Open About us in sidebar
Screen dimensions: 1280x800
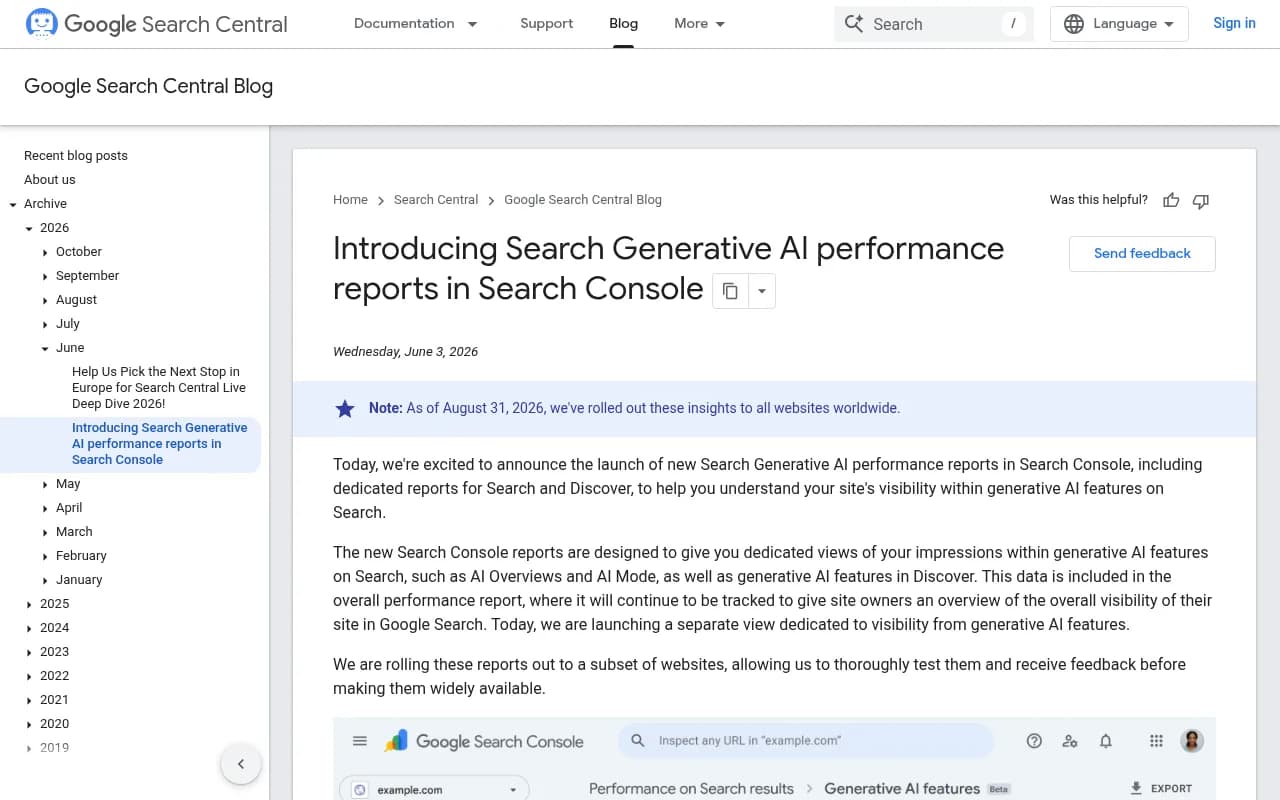click(x=50, y=180)
